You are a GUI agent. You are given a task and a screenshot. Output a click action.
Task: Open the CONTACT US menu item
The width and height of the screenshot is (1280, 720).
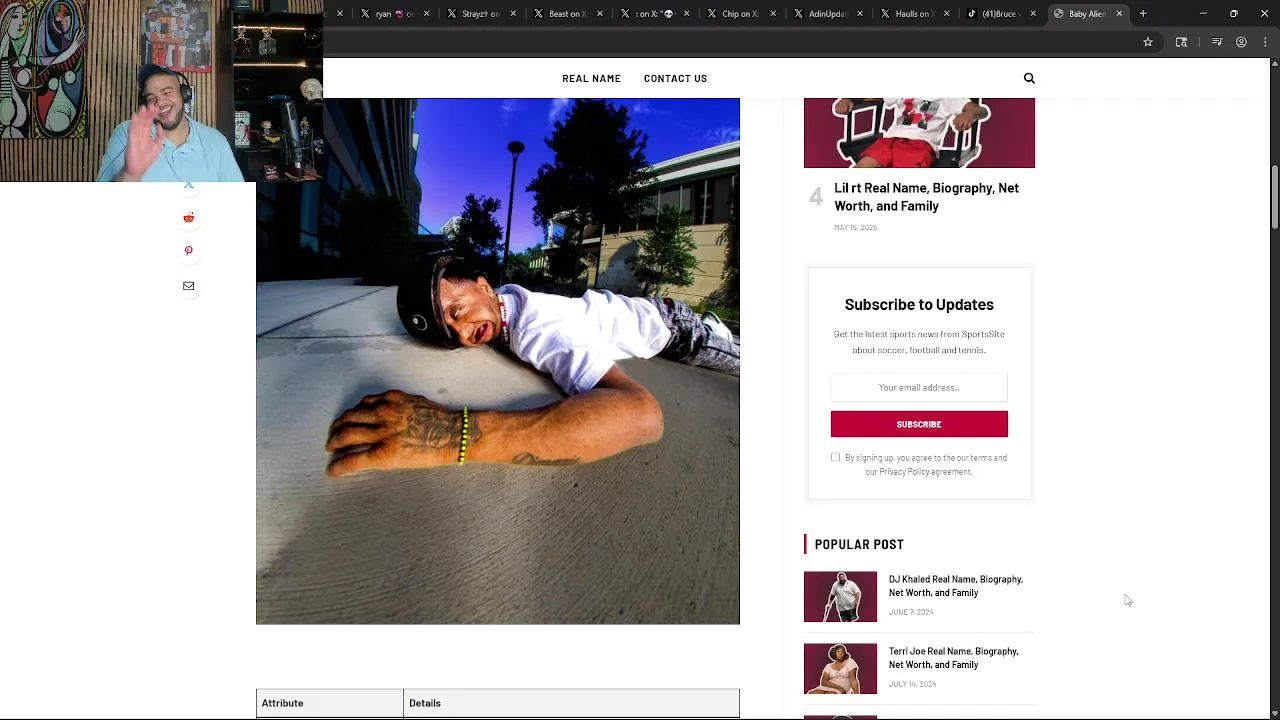pyautogui.click(x=675, y=78)
